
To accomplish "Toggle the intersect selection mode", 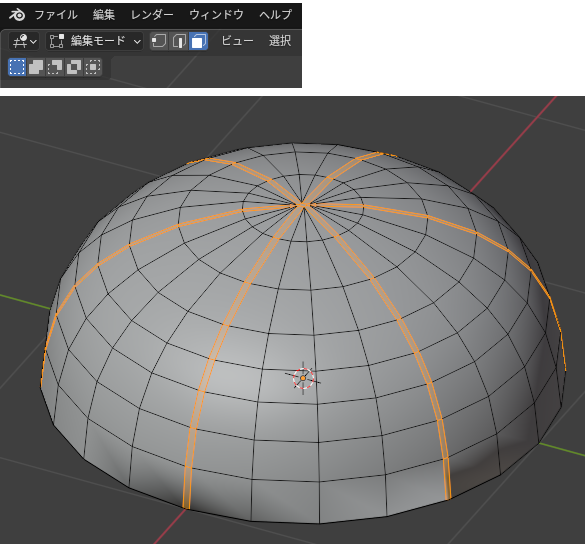I will point(93,67).
